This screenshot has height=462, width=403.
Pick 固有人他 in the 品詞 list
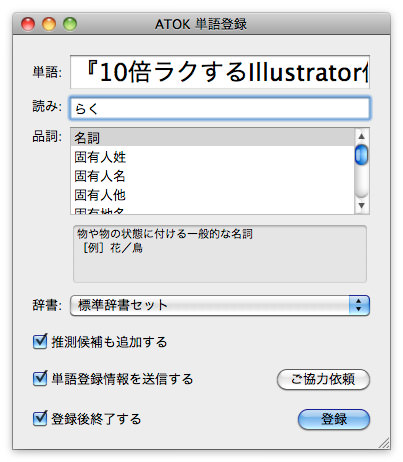[x=212, y=195]
